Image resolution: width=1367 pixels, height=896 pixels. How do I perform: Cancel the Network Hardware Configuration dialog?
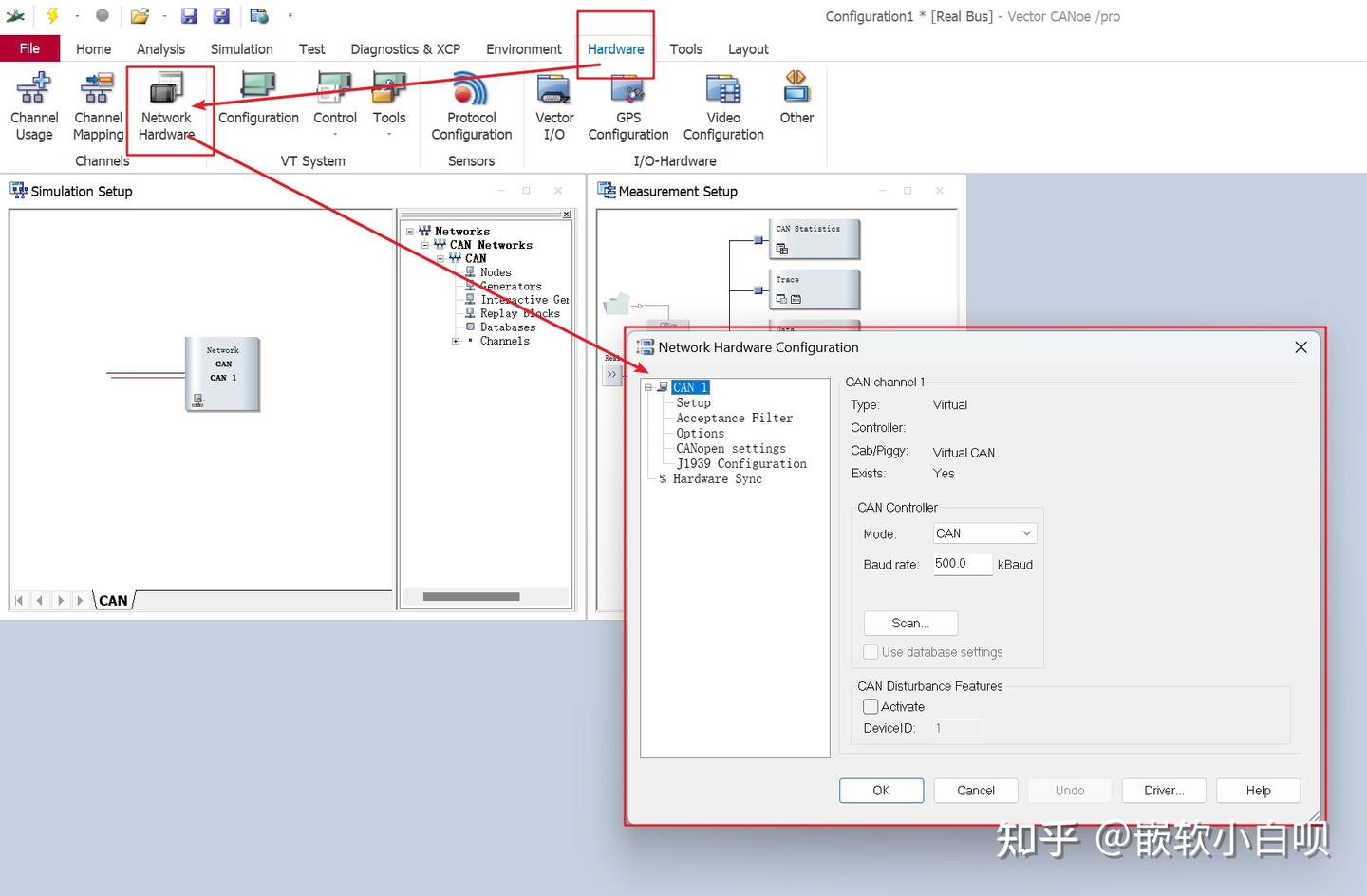[976, 791]
